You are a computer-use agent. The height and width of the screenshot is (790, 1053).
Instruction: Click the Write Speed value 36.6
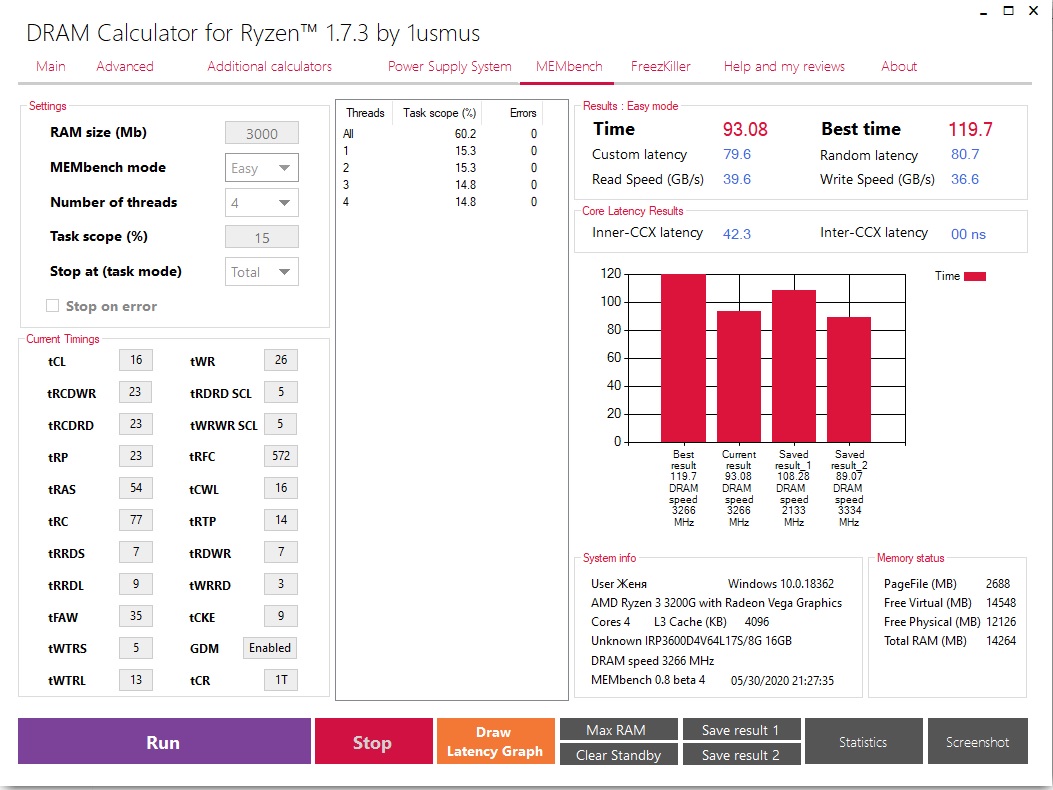pyautogui.click(x=965, y=179)
